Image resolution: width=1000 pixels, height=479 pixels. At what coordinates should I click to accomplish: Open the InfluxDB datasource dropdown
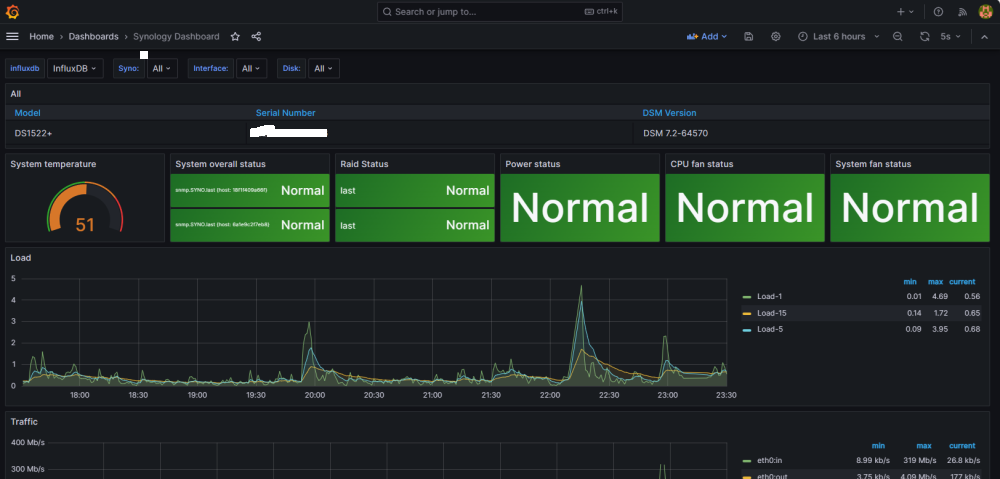[75, 68]
